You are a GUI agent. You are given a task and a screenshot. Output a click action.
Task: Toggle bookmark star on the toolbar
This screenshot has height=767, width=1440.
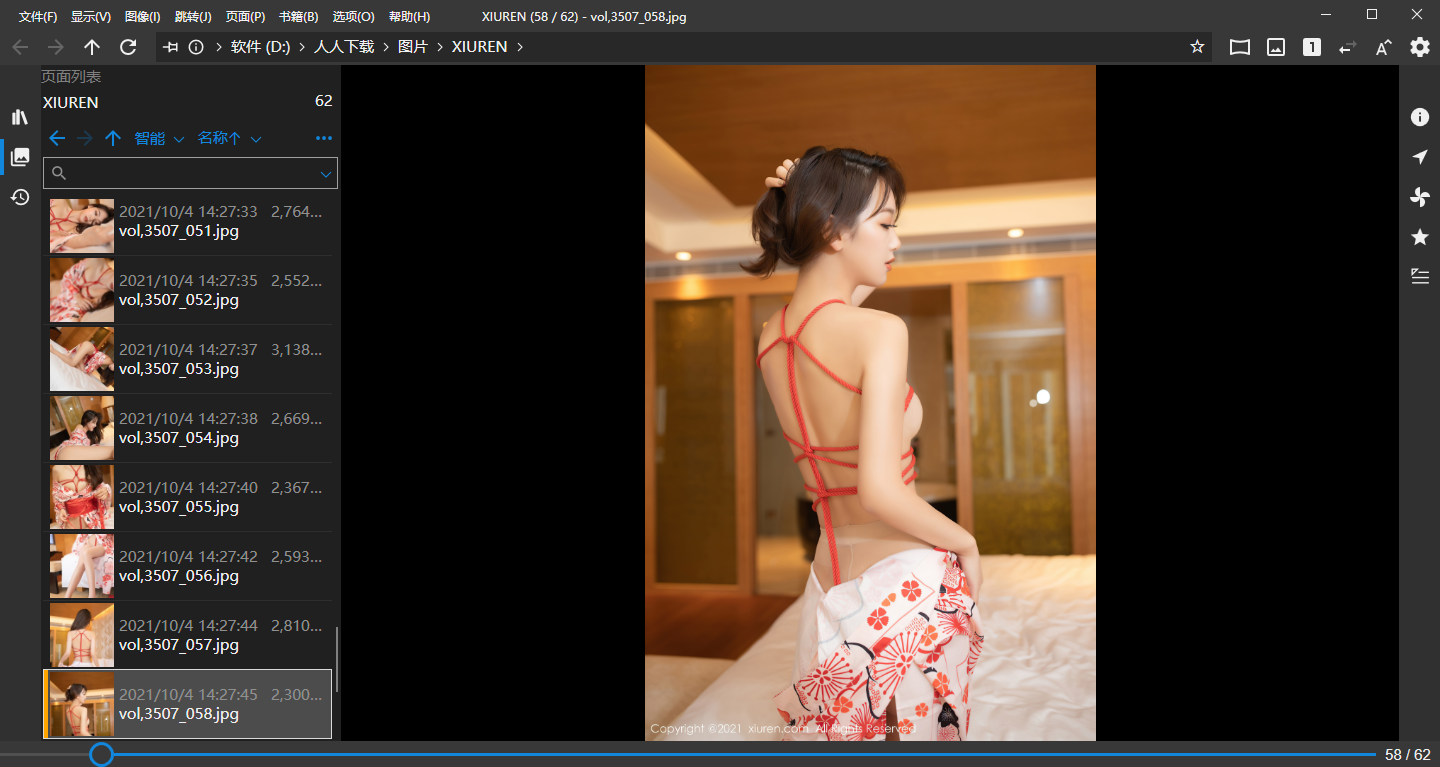(1197, 46)
